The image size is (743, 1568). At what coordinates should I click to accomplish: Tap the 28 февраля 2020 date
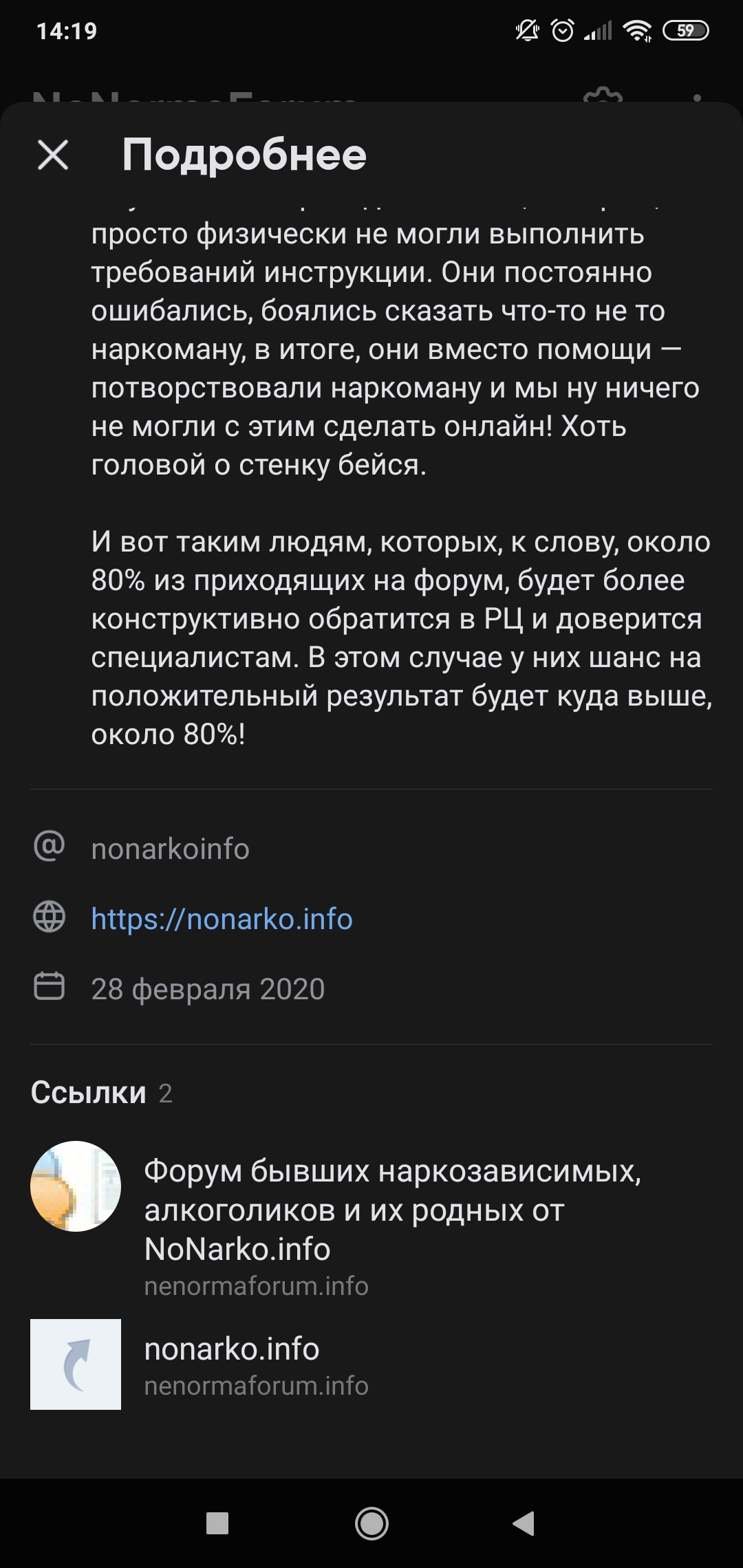tap(208, 989)
